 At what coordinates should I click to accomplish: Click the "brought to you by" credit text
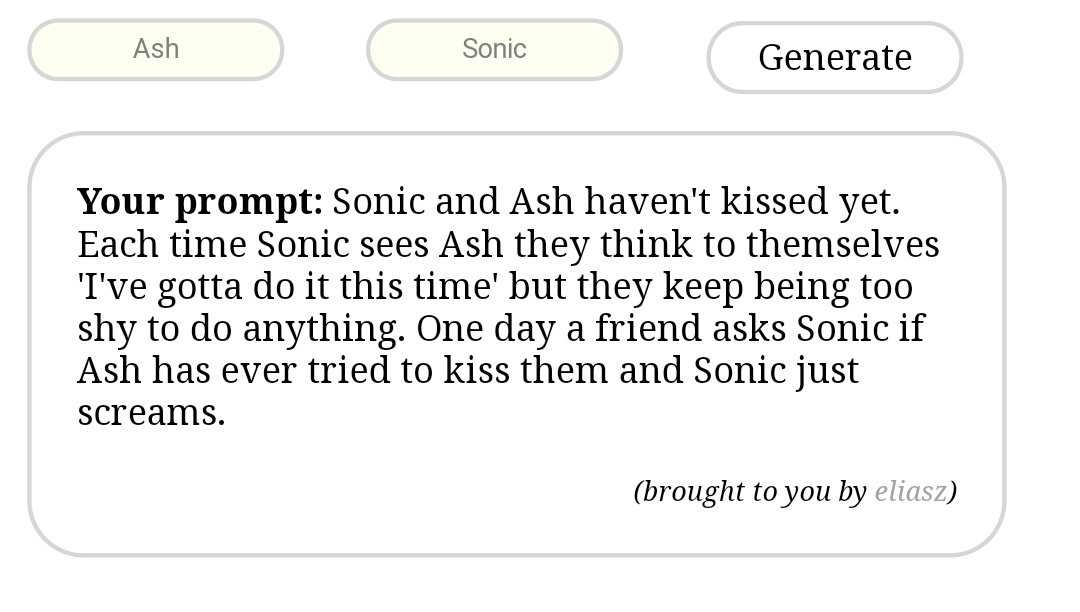click(750, 492)
